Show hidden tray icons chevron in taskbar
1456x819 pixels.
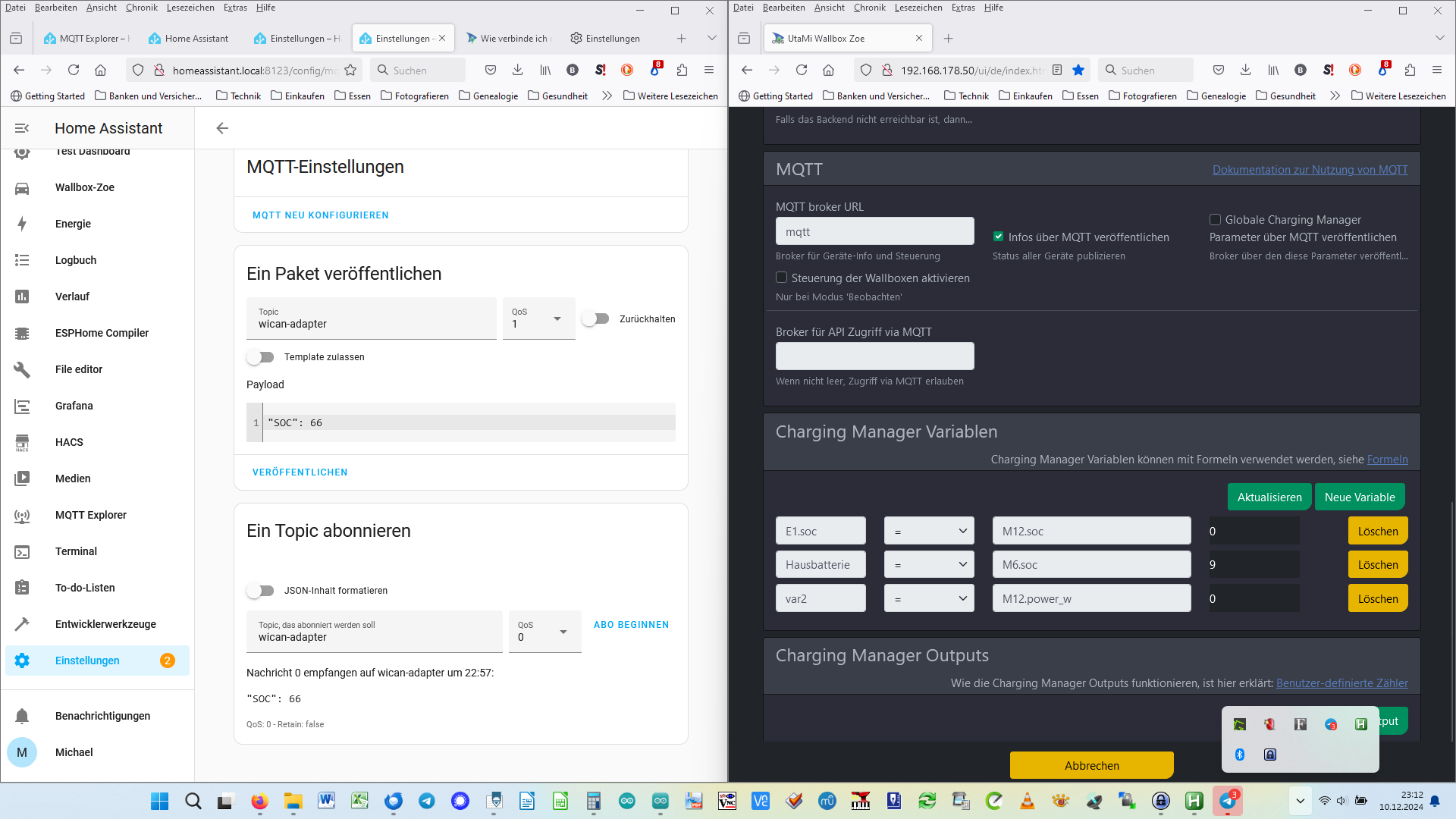coord(1300,801)
